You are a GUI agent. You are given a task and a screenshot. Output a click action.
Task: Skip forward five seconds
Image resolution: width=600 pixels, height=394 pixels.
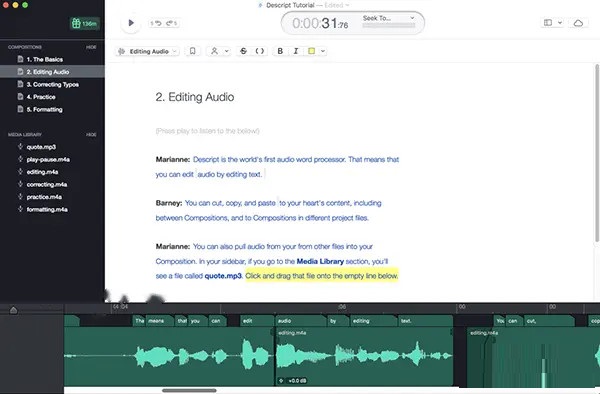click(x=171, y=23)
